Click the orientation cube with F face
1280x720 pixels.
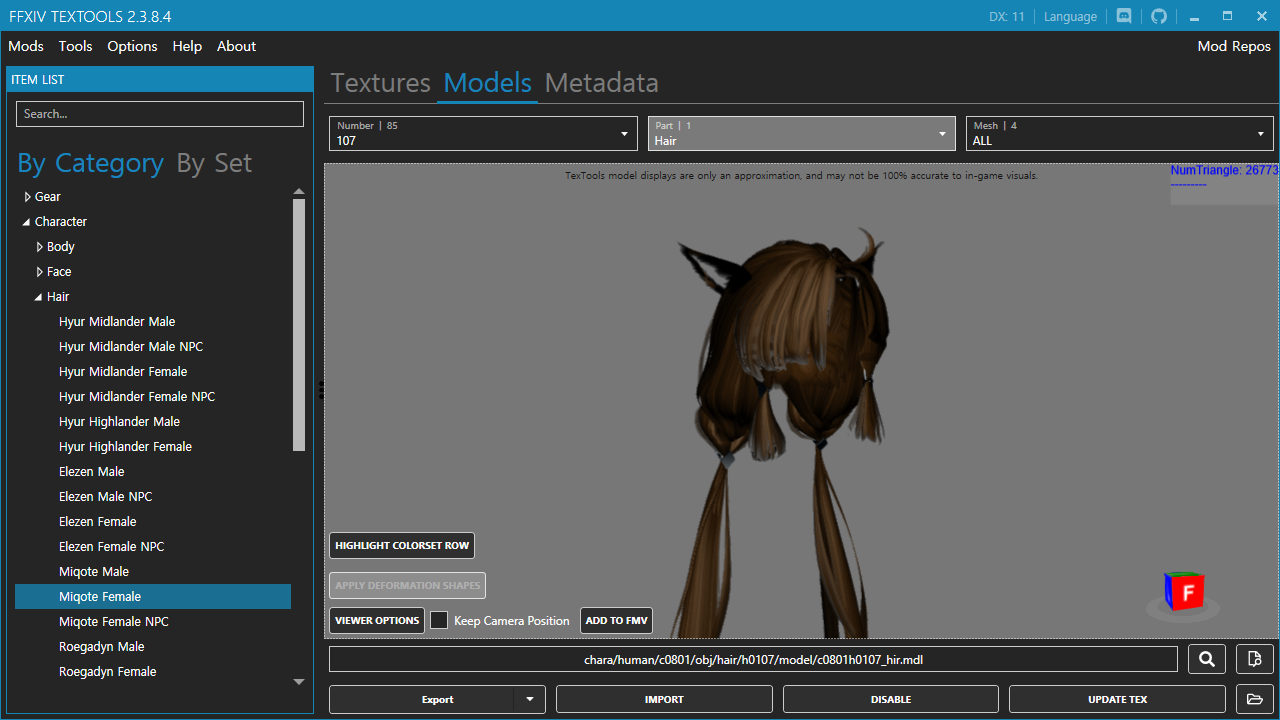[x=1184, y=593]
